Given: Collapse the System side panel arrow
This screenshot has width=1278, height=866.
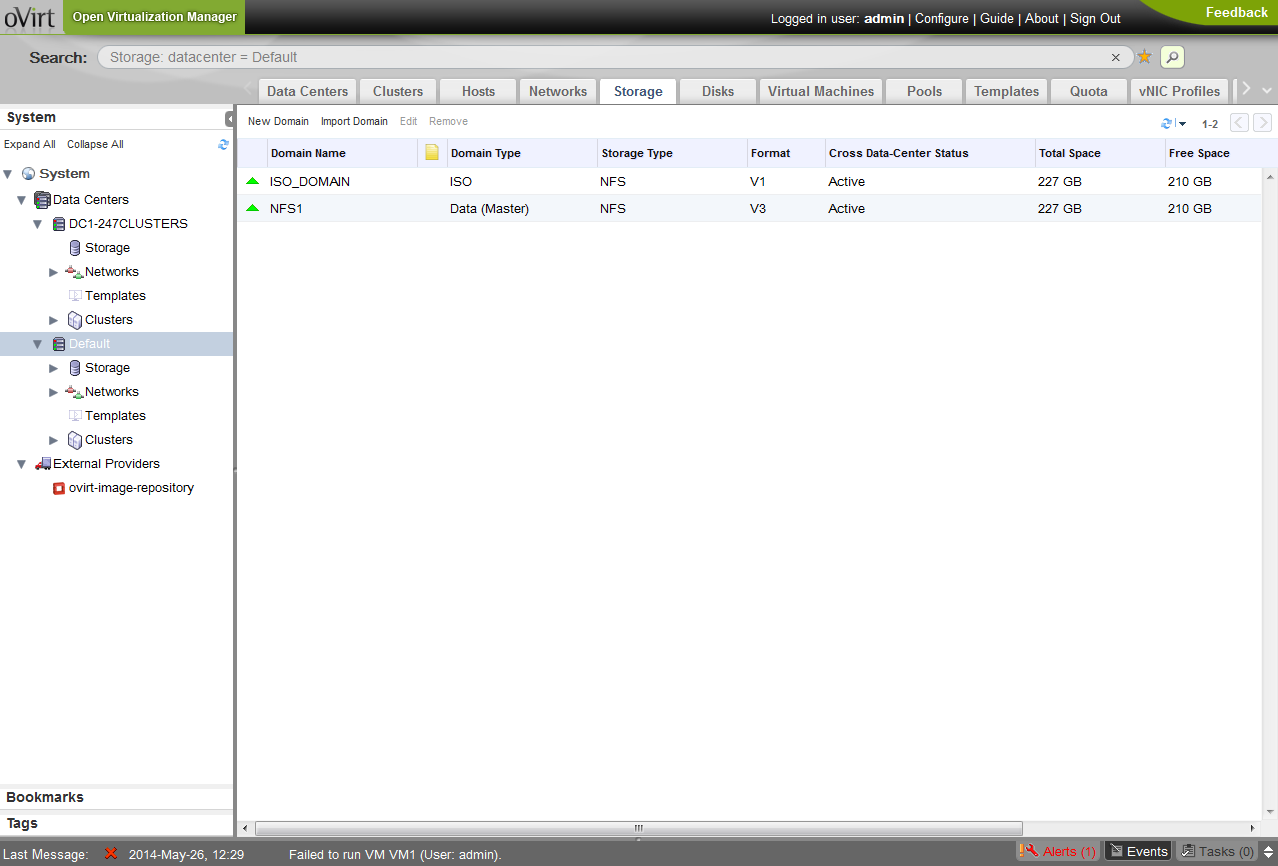Looking at the screenshot, I should pos(229,118).
